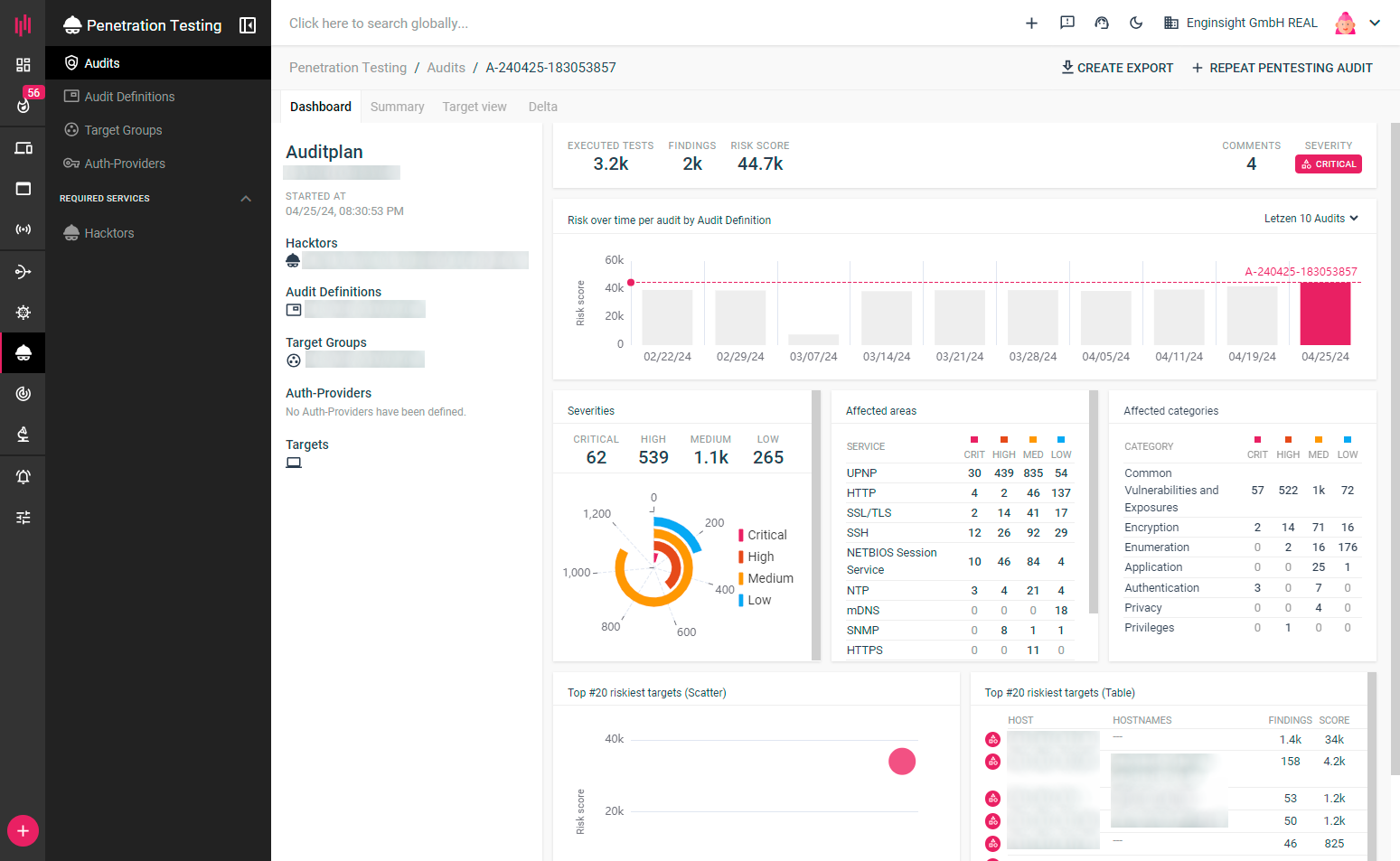1400x861 pixels.
Task: Click the pink floating add button
Action: [x=23, y=830]
